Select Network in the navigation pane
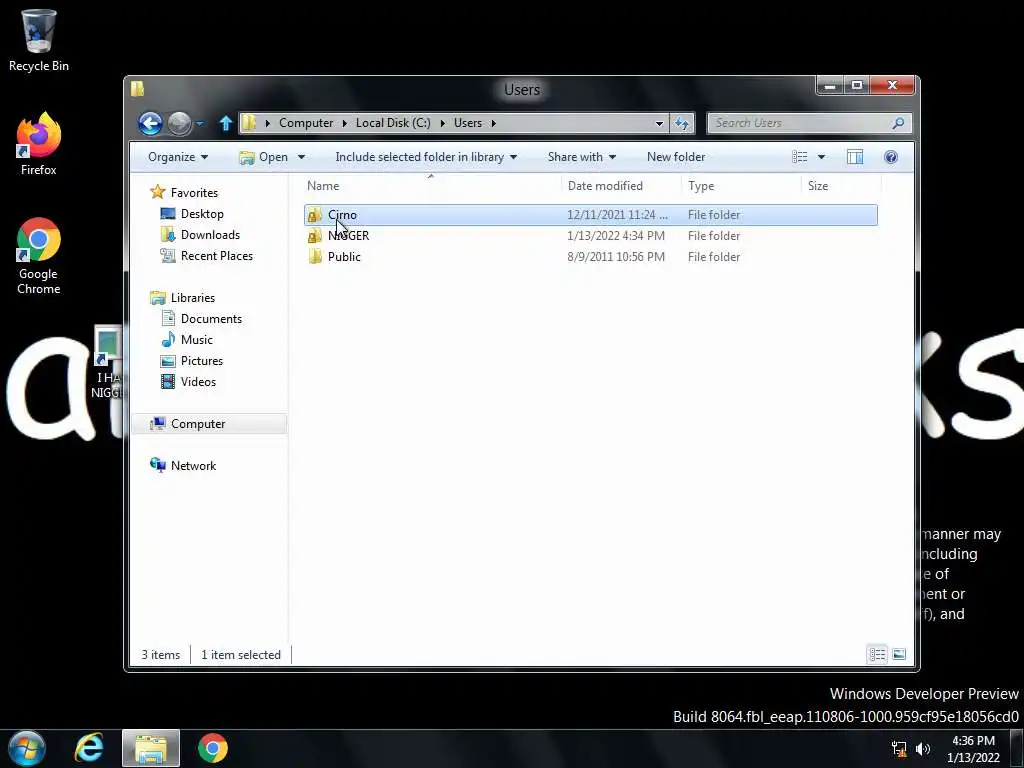This screenshot has height=768, width=1024. pos(193,466)
